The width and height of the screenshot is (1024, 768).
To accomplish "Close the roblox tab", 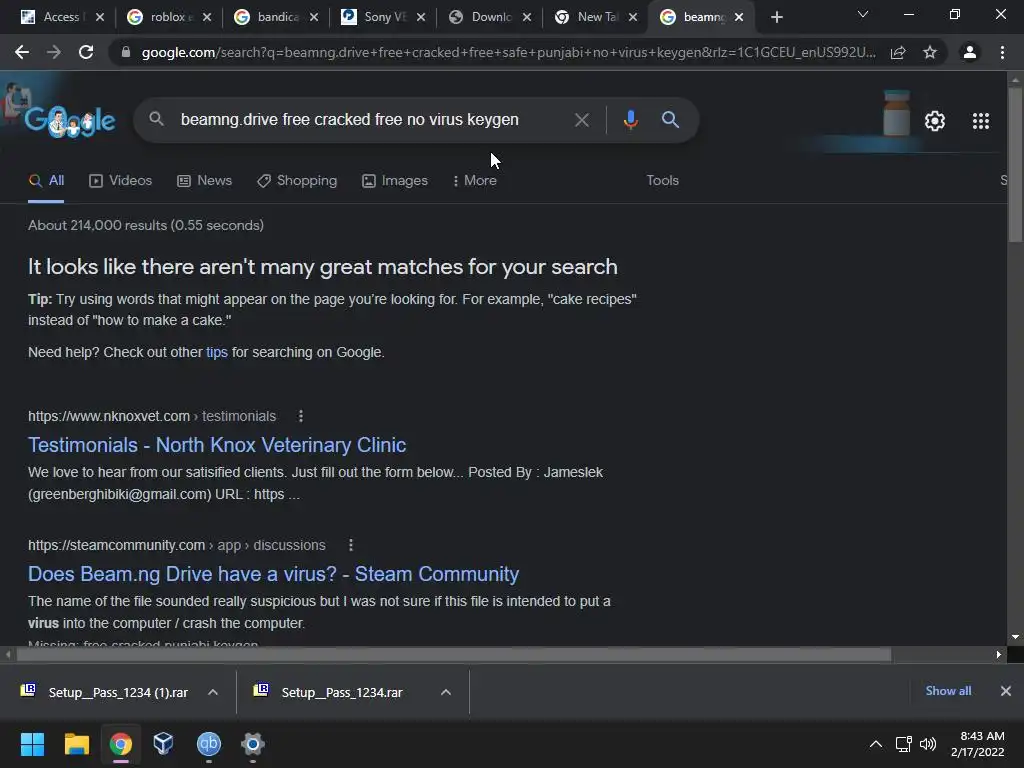I will click(x=207, y=18).
